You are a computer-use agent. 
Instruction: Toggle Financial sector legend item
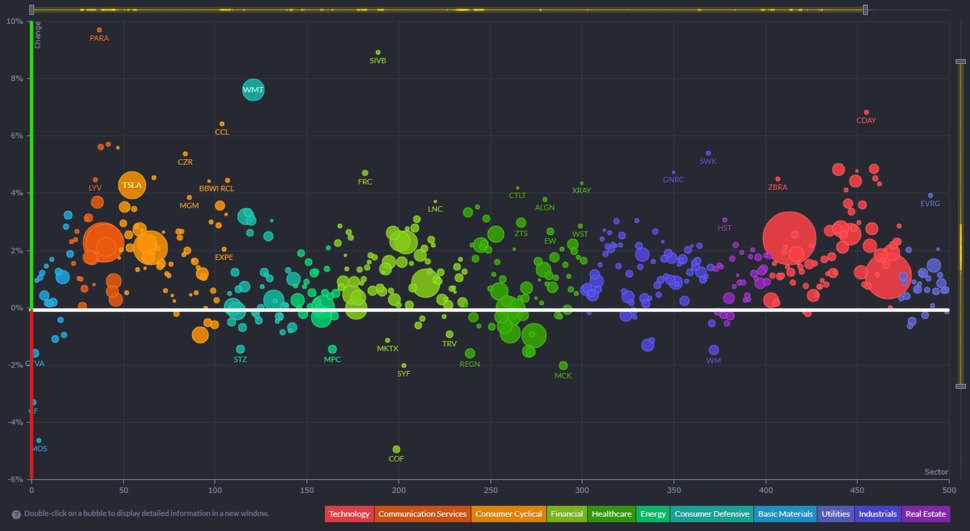pos(567,514)
